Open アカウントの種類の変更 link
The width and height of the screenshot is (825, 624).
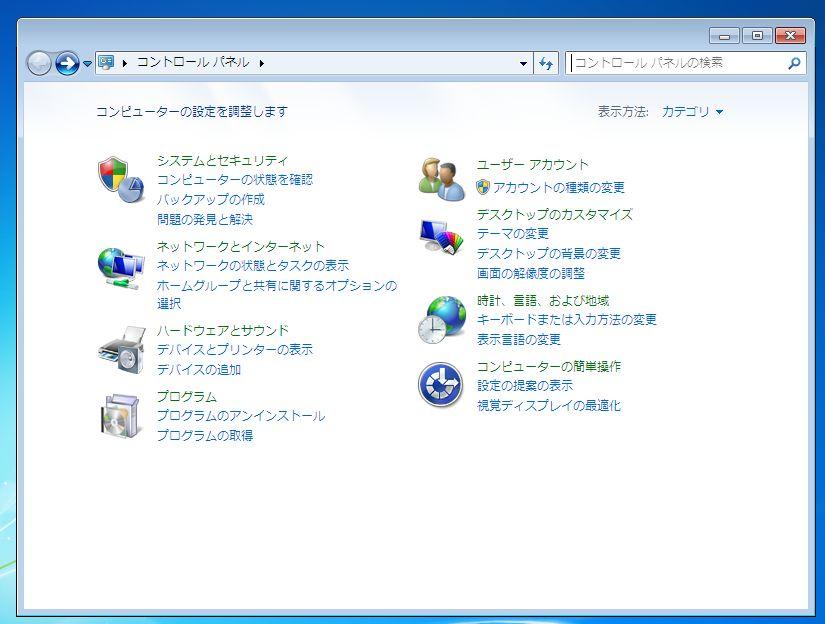pyautogui.click(x=558, y=187)
